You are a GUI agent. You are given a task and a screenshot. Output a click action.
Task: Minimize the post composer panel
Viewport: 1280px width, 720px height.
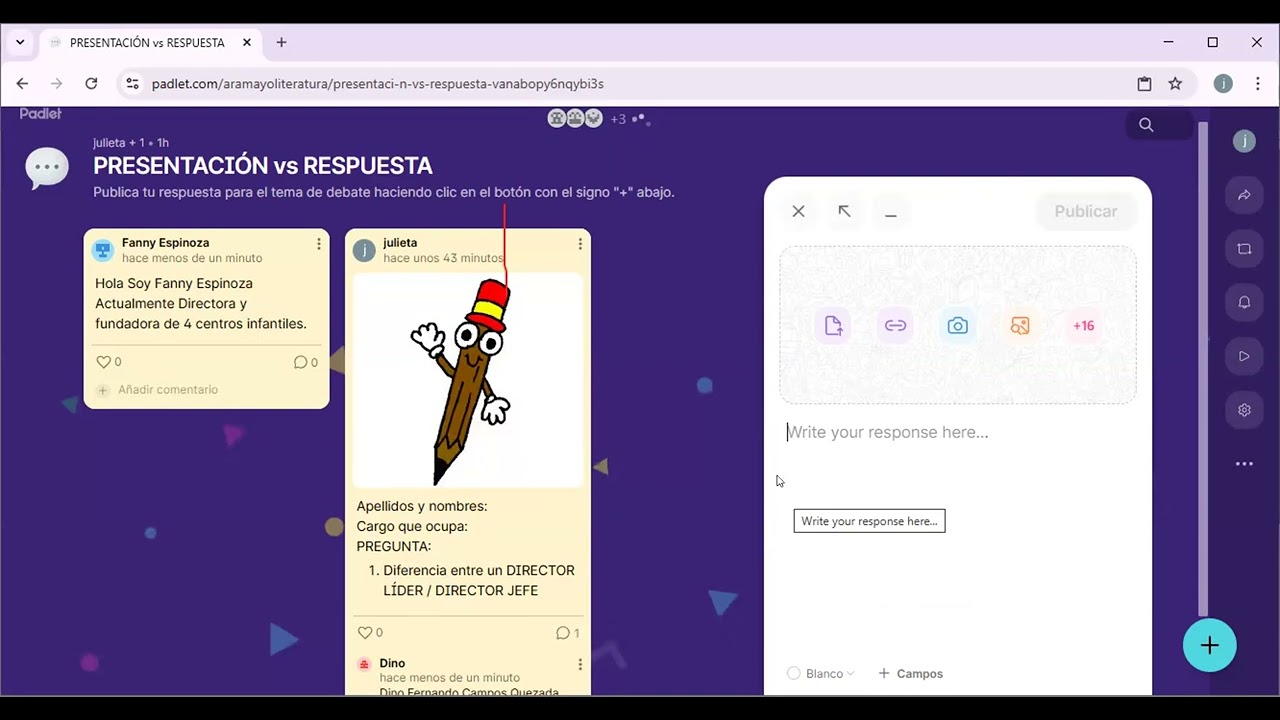tap(891, 211)
